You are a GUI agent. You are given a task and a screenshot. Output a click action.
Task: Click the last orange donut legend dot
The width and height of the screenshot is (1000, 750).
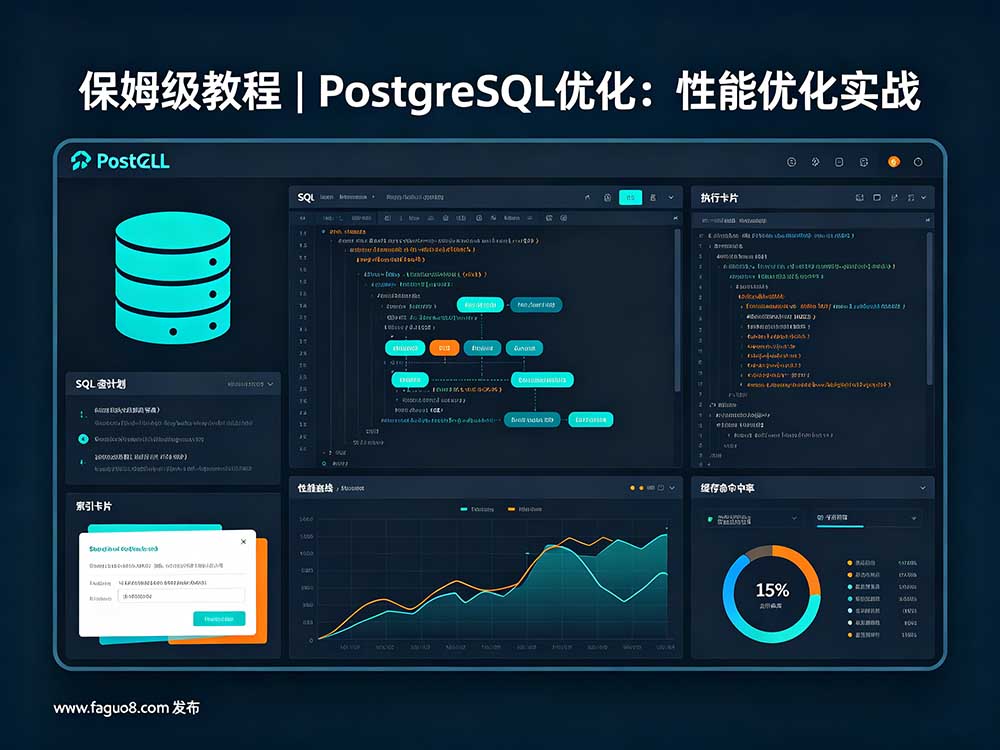coord(849,635)
